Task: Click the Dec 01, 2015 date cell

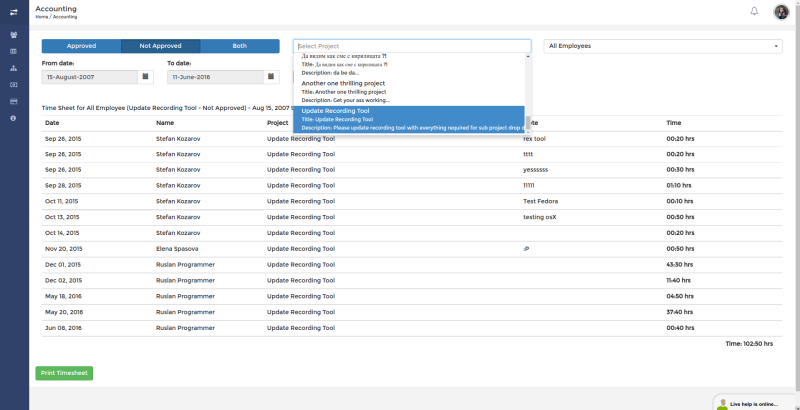Action: coord(63,265)
